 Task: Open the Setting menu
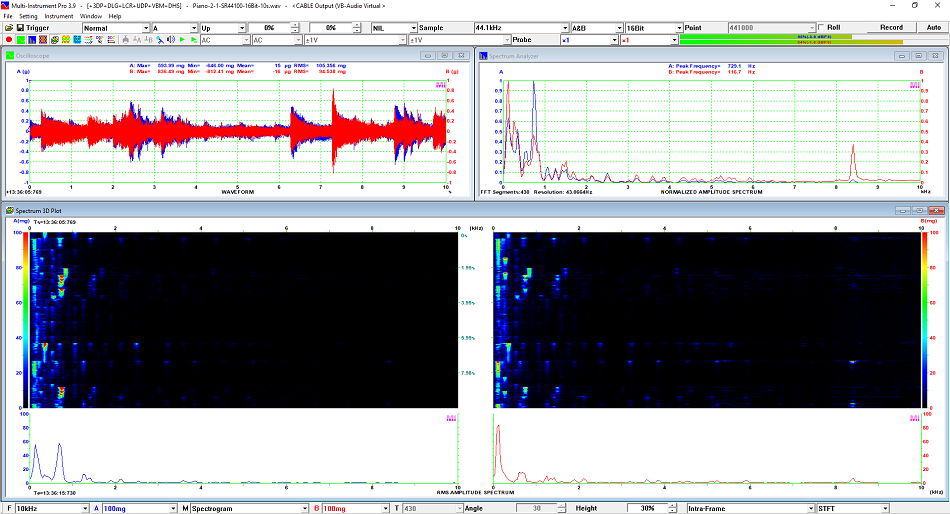(28, 16)
